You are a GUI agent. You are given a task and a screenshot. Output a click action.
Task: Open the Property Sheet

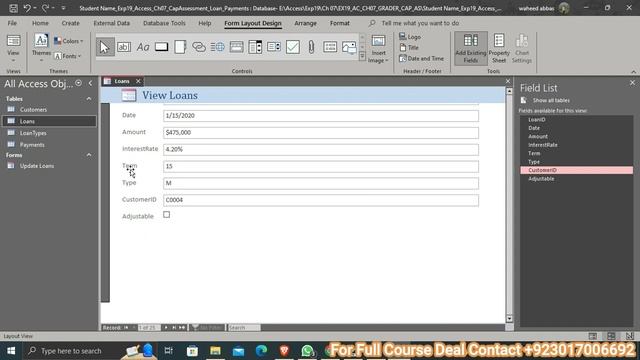(x=499, y=49)
